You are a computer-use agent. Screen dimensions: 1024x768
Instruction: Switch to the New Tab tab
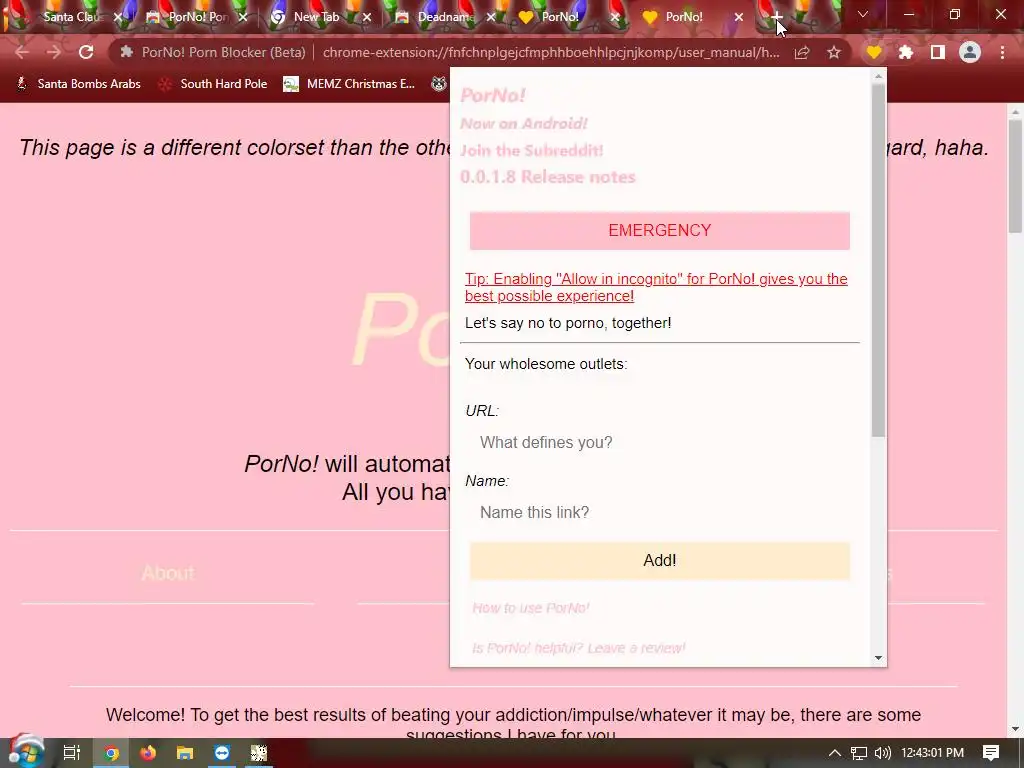point(316,17)
